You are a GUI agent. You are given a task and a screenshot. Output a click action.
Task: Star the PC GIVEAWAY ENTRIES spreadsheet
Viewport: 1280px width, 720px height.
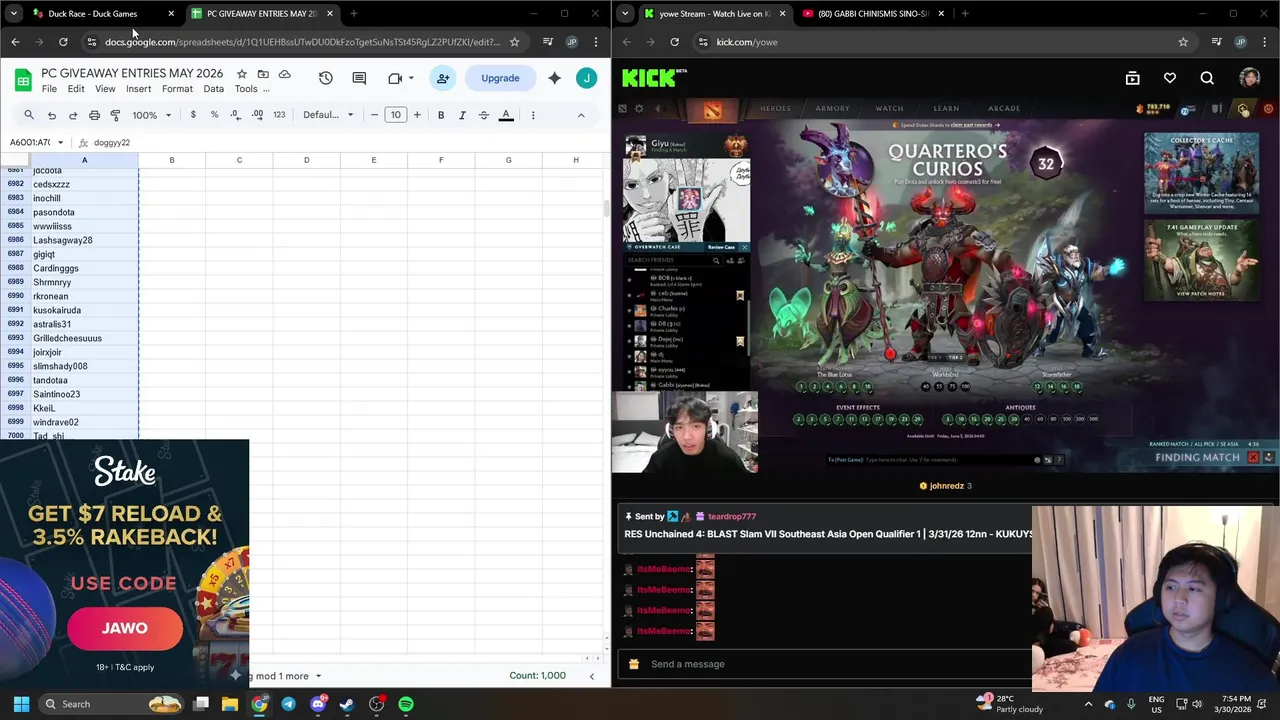pos(242,74)
